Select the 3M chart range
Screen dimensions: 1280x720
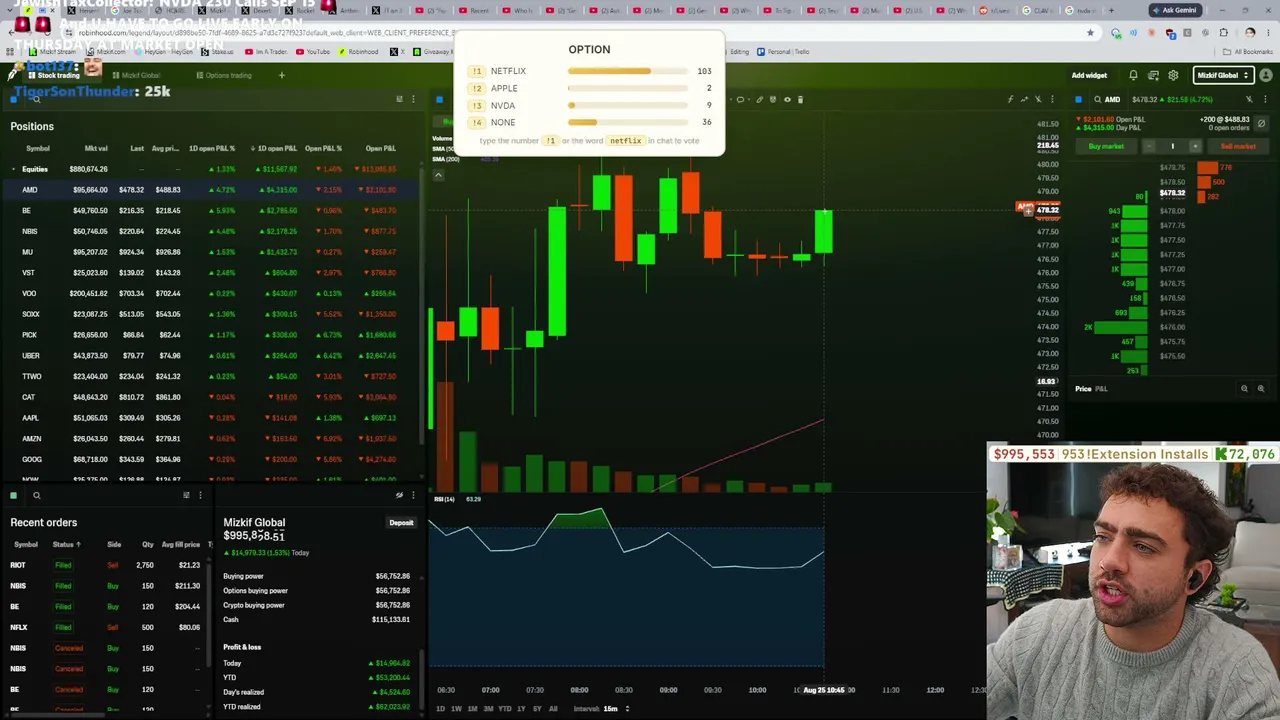488,709
